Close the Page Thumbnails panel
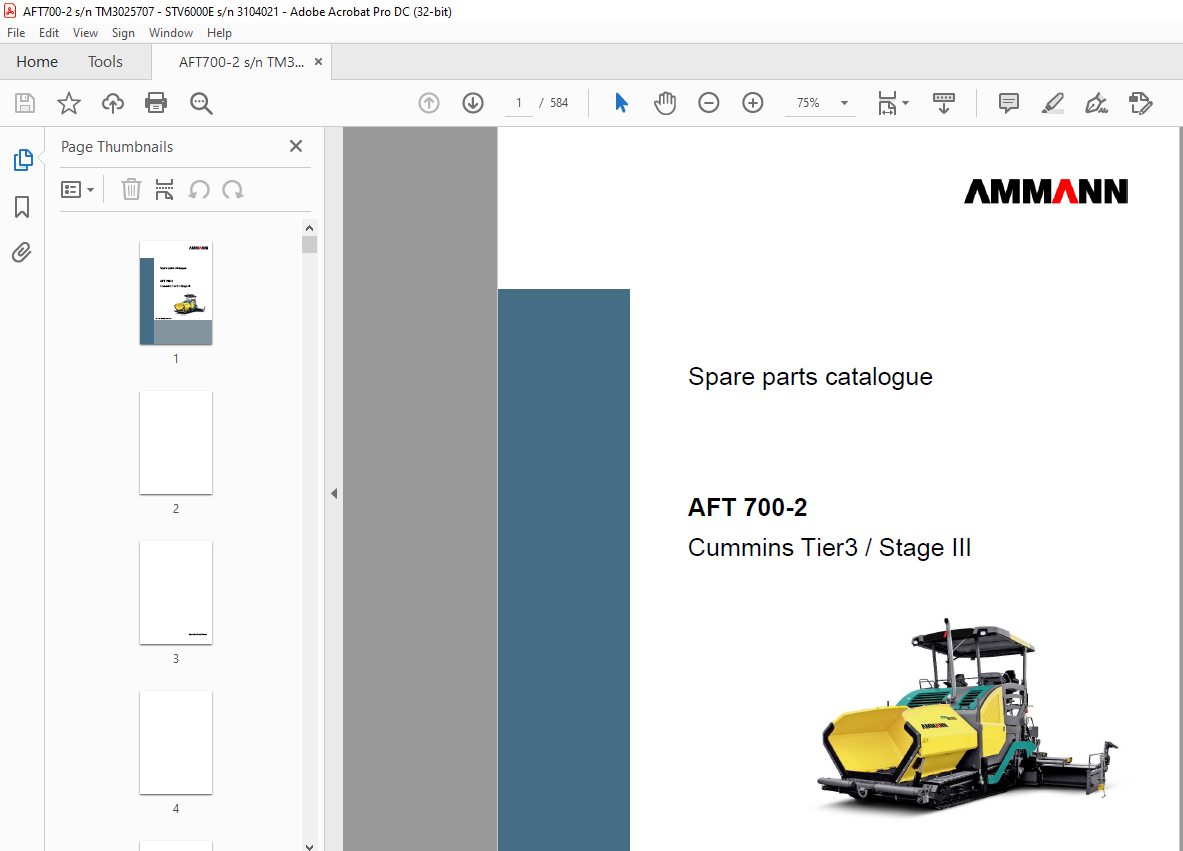Screen dimensions: 1183x851 pos(296,146)
